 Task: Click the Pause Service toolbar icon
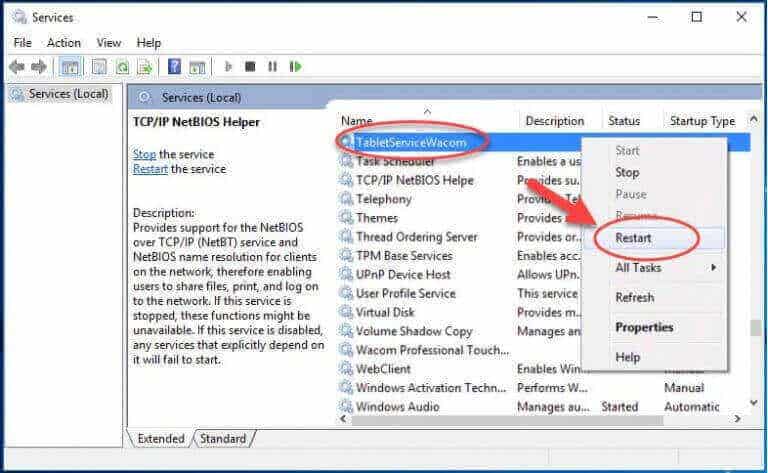point(273,67)
